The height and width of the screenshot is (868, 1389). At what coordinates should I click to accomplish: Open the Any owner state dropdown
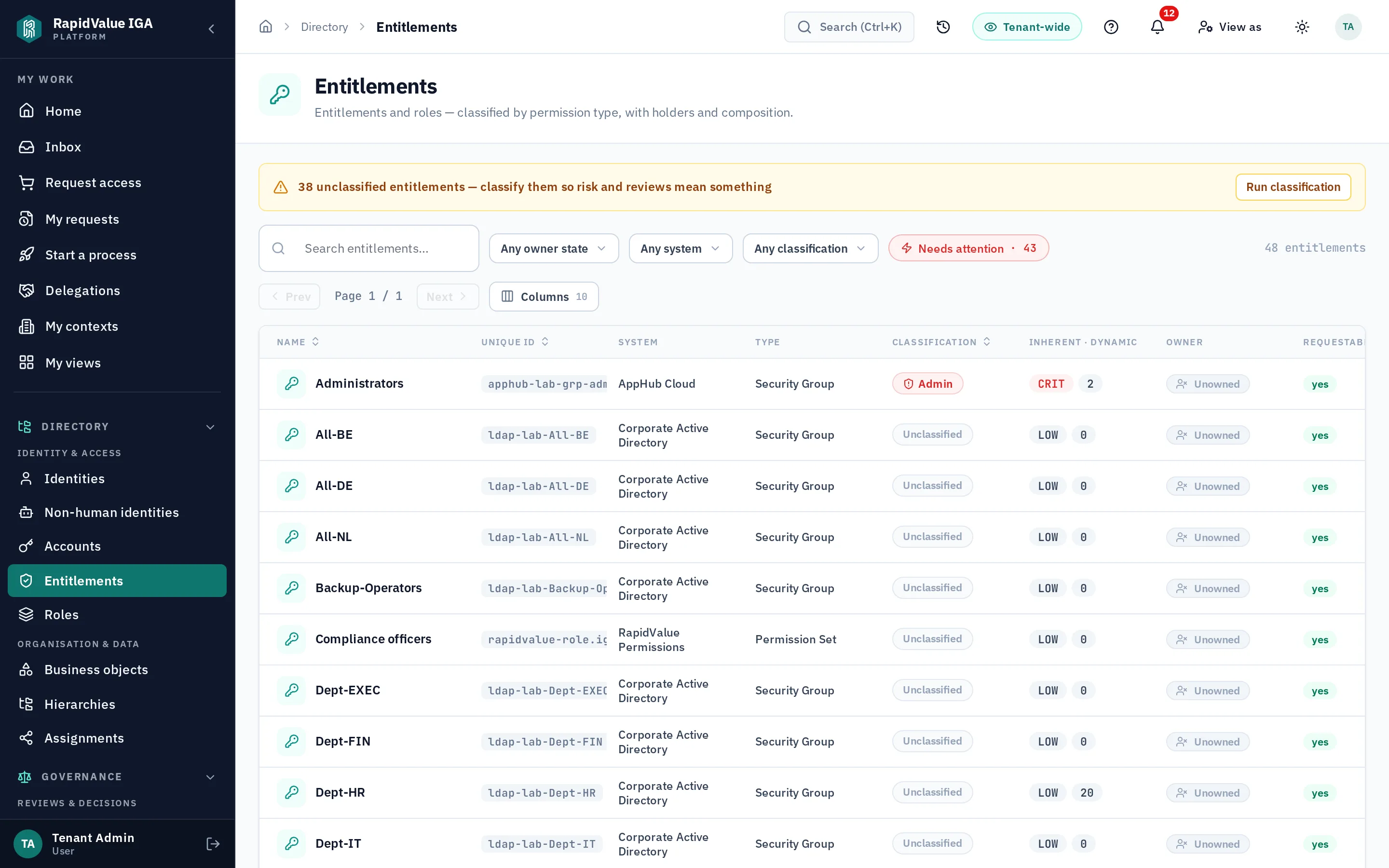553,248
